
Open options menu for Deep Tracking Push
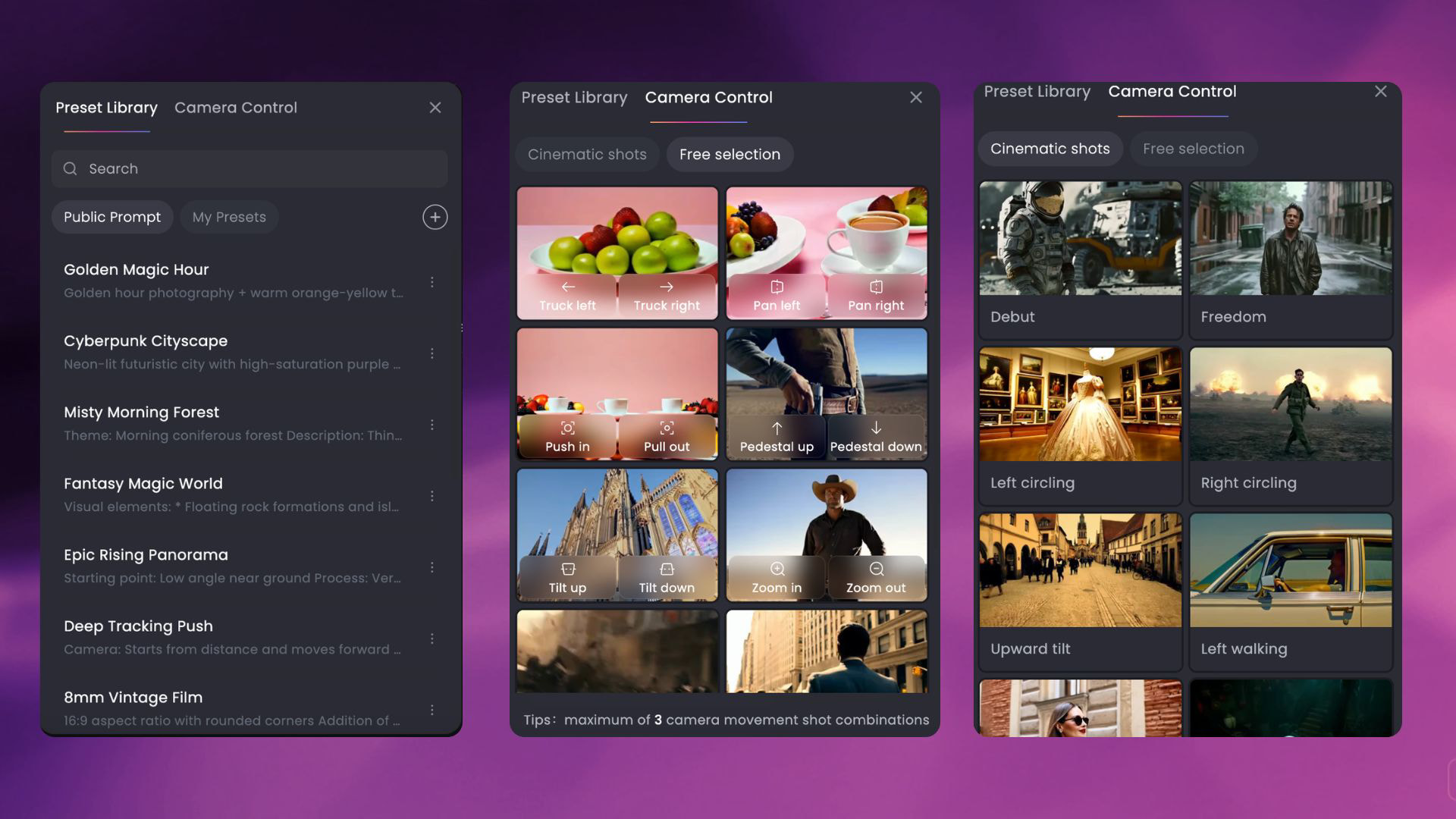[432, 639]
